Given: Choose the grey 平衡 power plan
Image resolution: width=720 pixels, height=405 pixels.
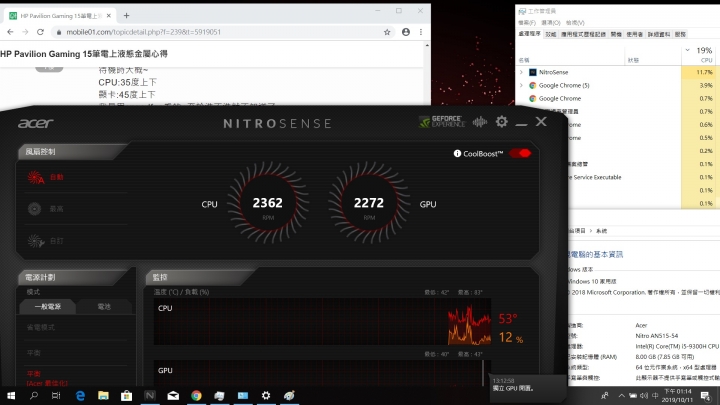Looking at the screenshot, I should pyautogui.click(x=34, y=353).
